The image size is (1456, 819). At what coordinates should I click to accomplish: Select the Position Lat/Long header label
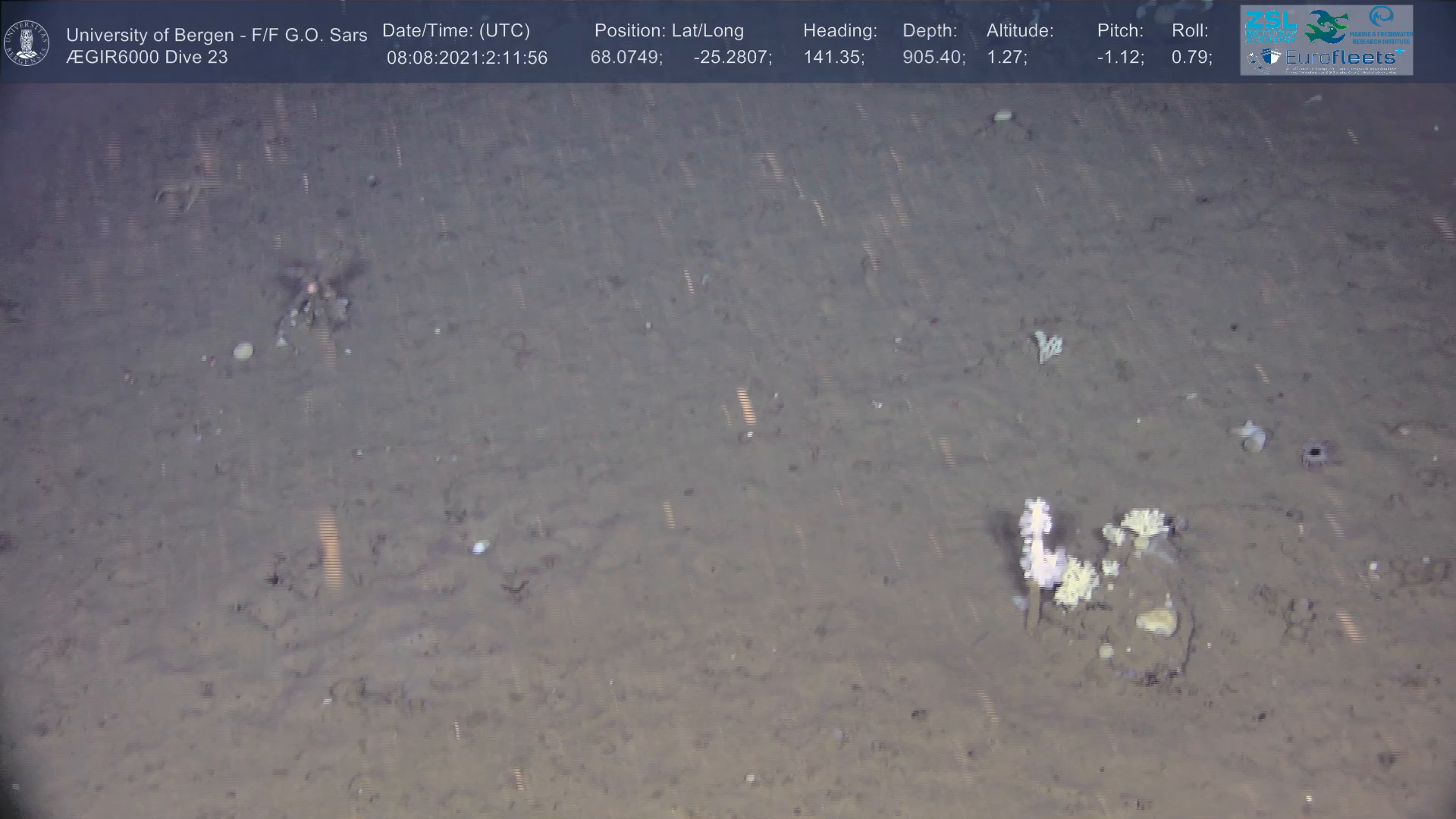[669, 31]
